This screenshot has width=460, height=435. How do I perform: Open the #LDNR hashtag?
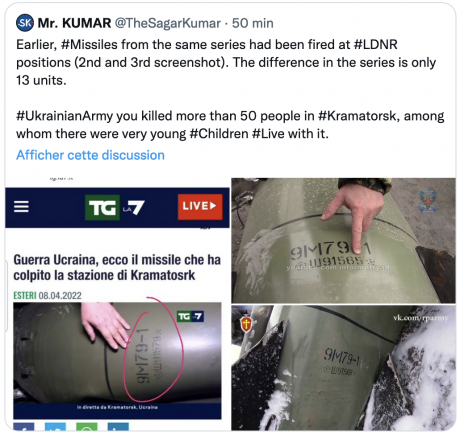point(375,45)
